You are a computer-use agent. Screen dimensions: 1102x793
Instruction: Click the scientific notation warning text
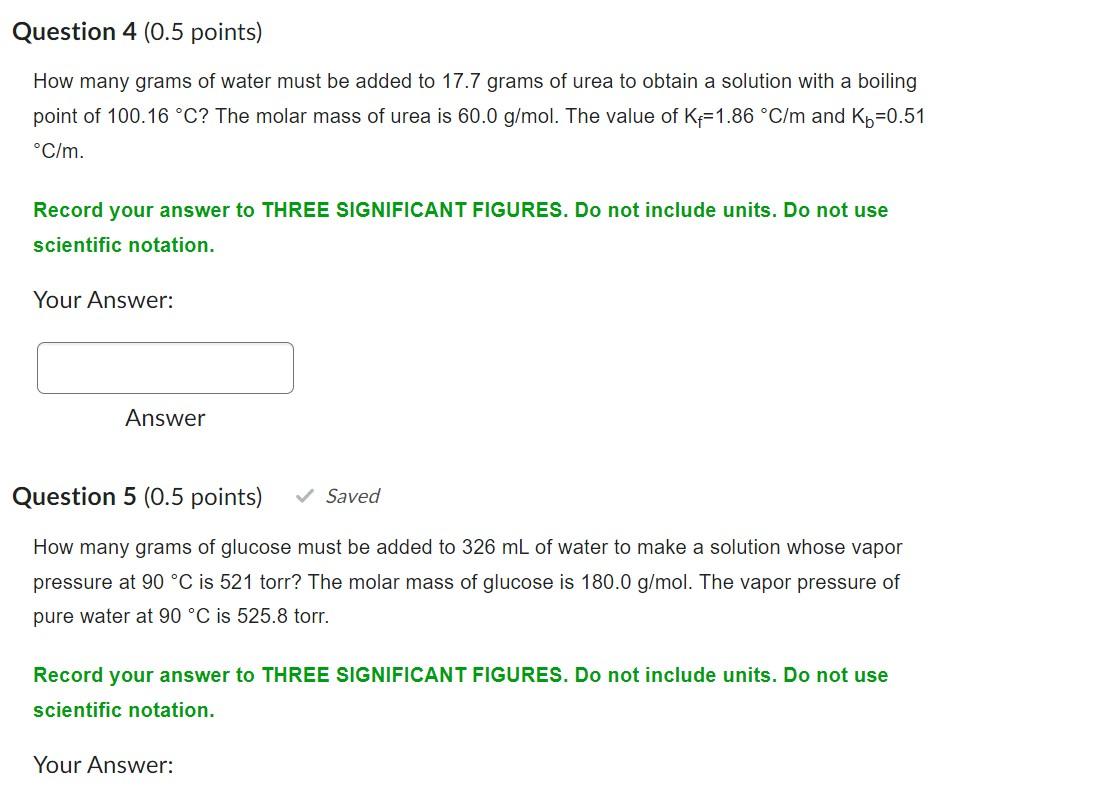122,244
